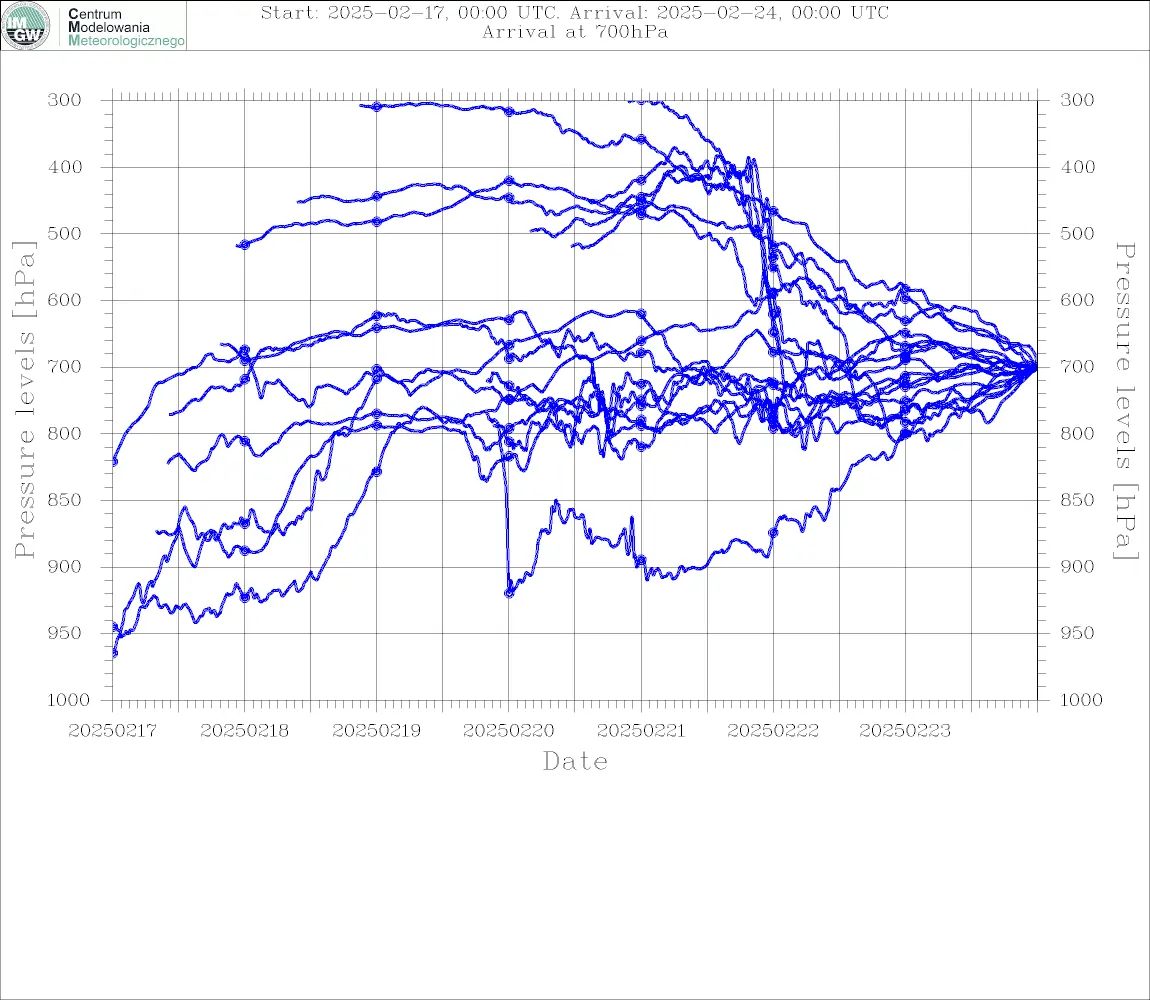1150x1000 pixels.
Task: Click the trajectory convergence point at 700 hPa
Action: 1034,367
